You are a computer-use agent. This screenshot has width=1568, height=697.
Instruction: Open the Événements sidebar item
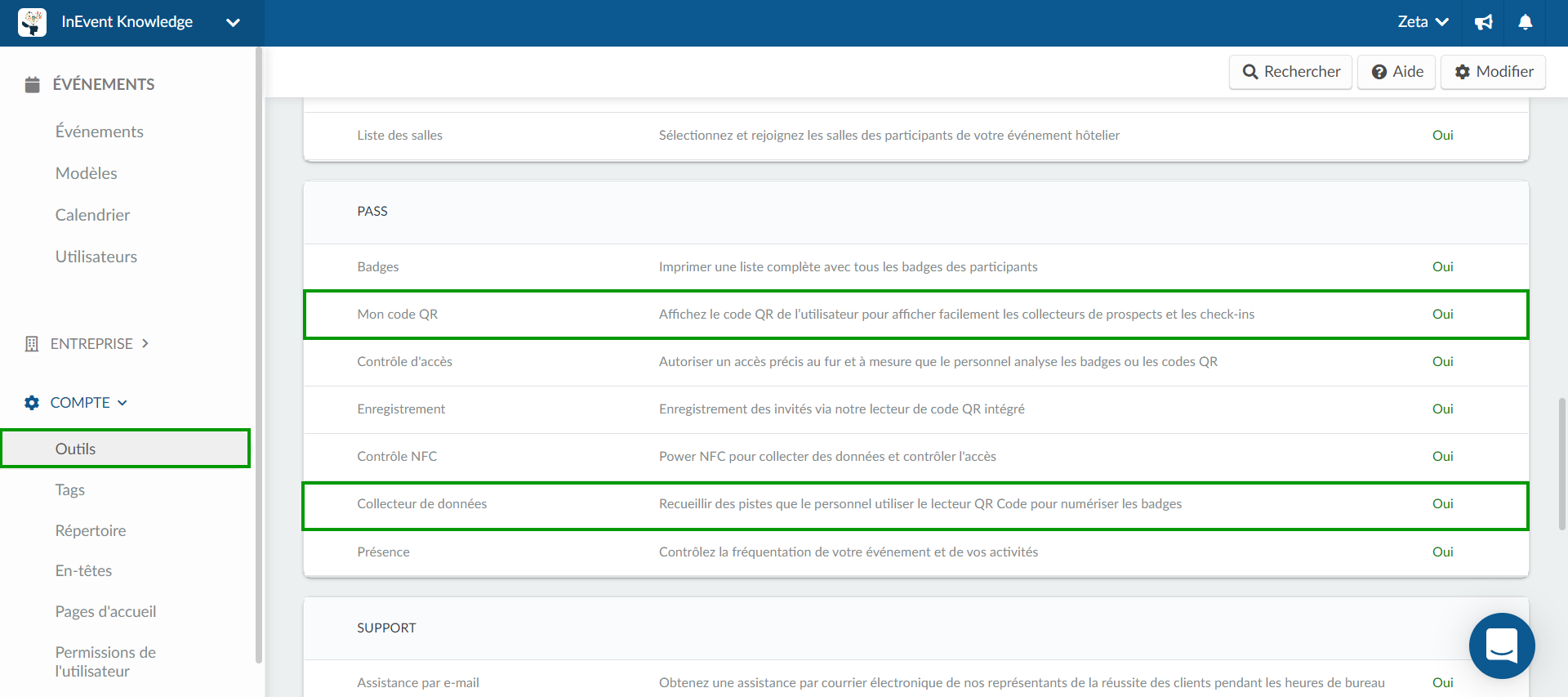click(100, 132)
